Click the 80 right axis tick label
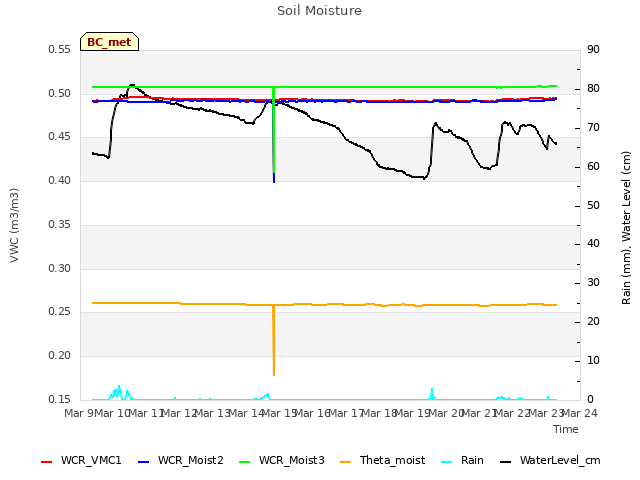 click(x=593, y=89)
